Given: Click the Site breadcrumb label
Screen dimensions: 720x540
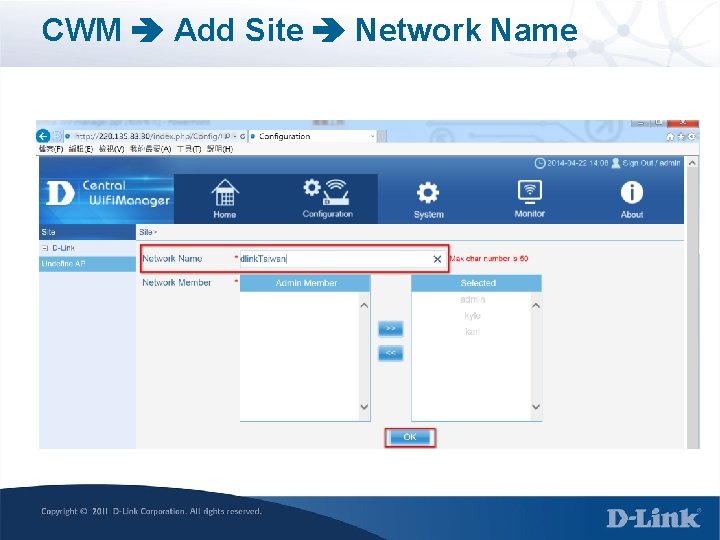Looking at the screenshot, I should (x=146, y=232).
